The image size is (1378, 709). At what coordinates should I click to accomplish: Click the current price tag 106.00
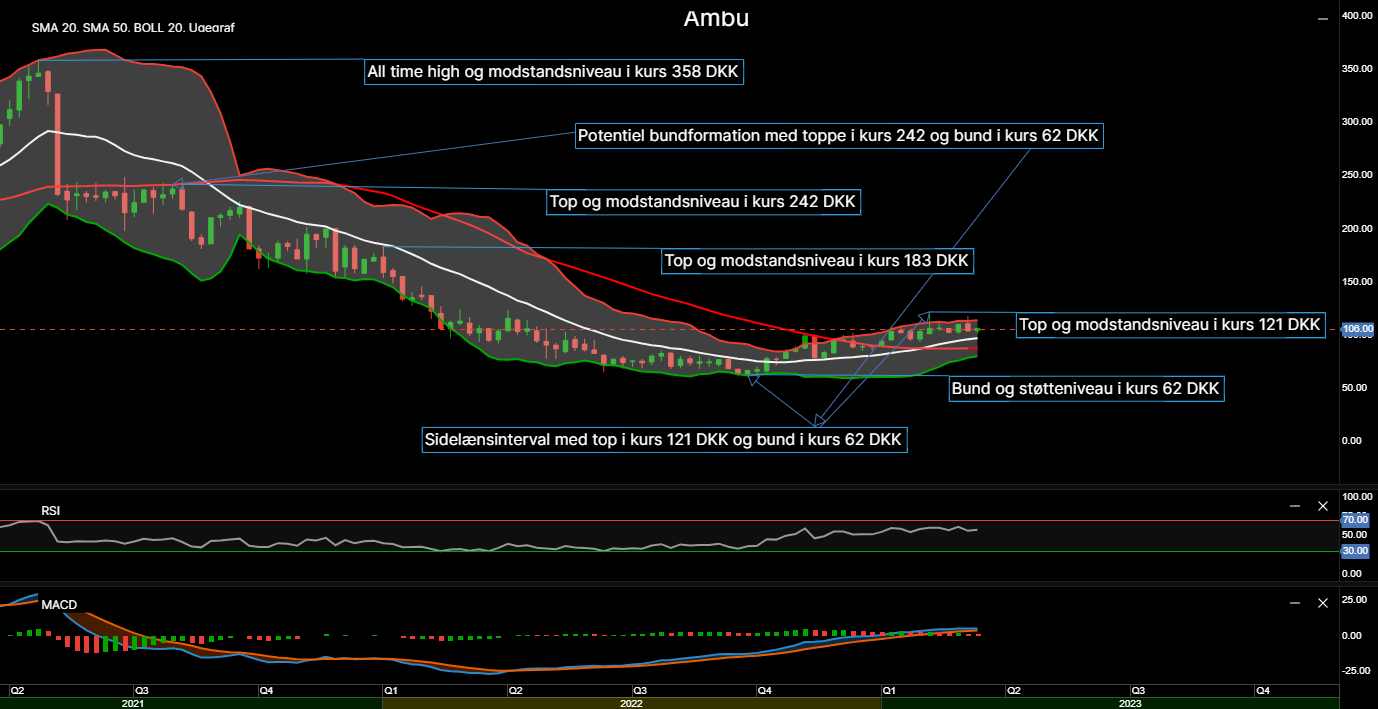pyautogui.click(x=1357, y=329)
